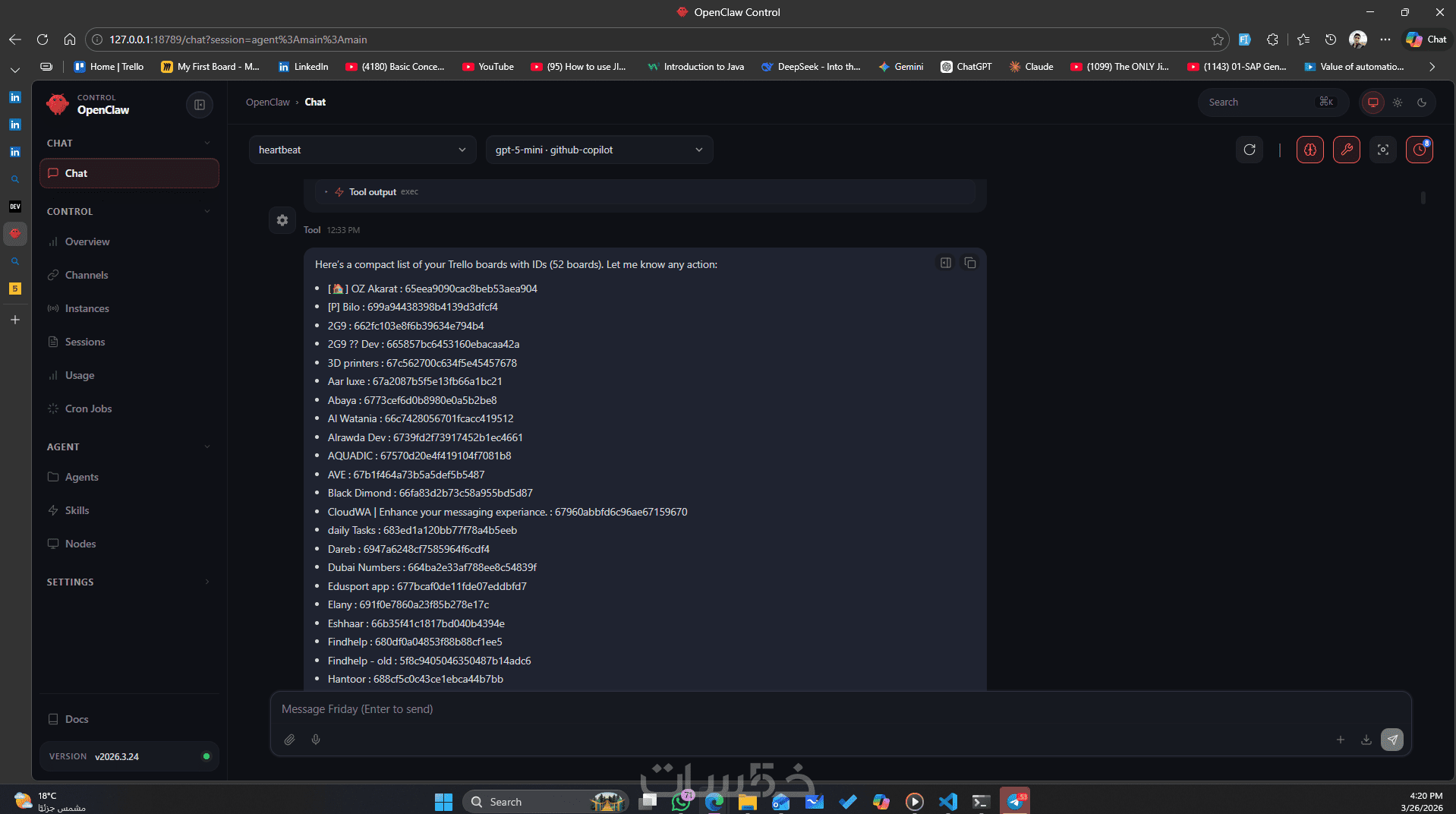Screen dimensions: 1456x814
Task: Click the chat scrollbar thumb
Action: coord(1423,197)
